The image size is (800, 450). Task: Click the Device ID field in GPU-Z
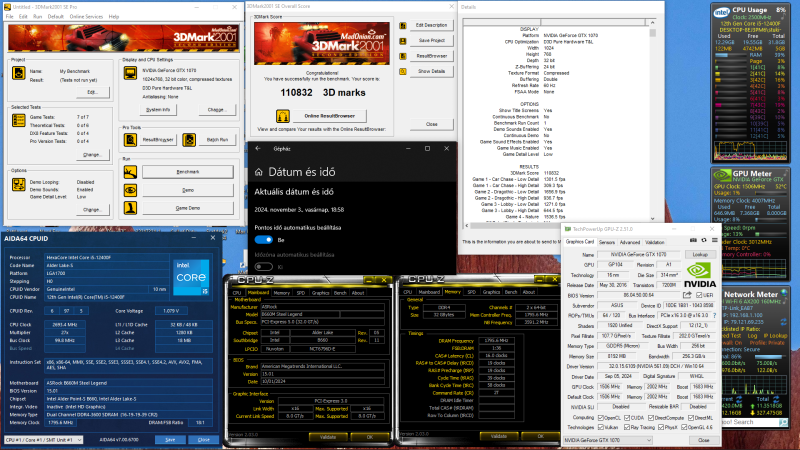coord(689,306)
